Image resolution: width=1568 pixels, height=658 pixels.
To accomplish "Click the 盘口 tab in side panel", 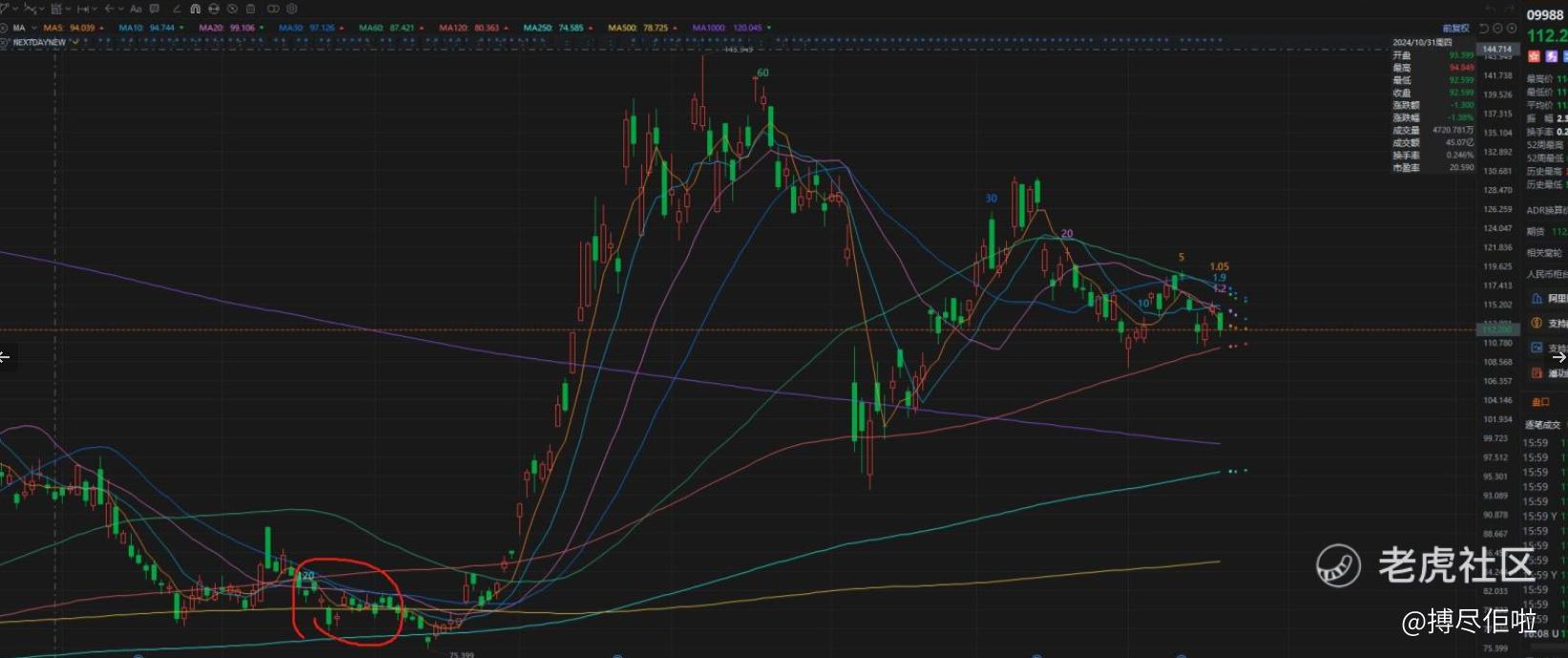I will tap(1540, 402).
